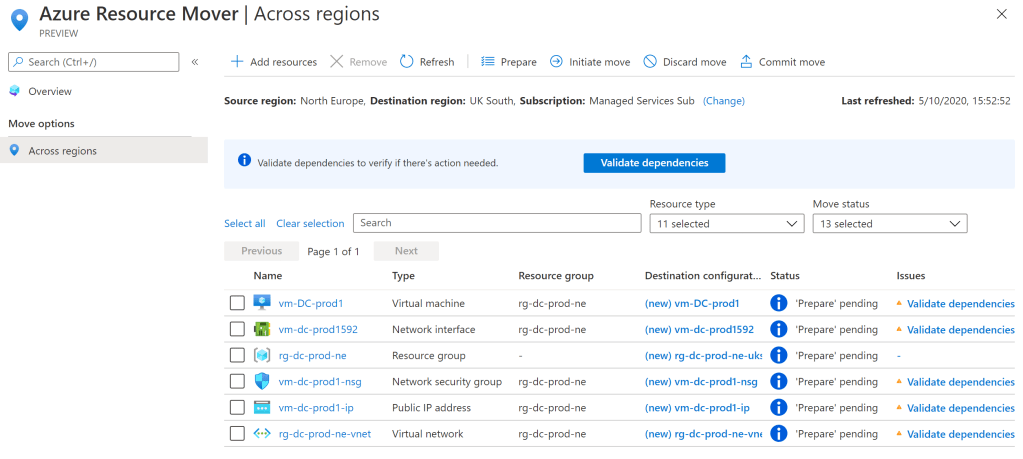
Task: Open Overview in the left menu
Action: click(x=49, y=91)
